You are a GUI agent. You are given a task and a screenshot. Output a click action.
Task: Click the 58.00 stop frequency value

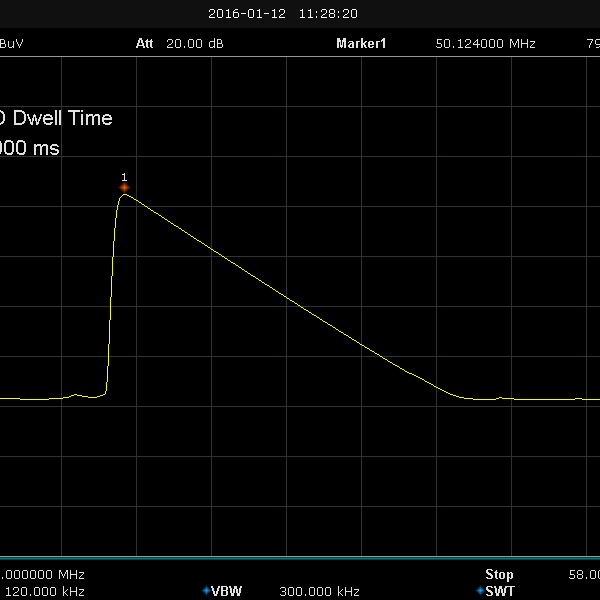(583, 574)
